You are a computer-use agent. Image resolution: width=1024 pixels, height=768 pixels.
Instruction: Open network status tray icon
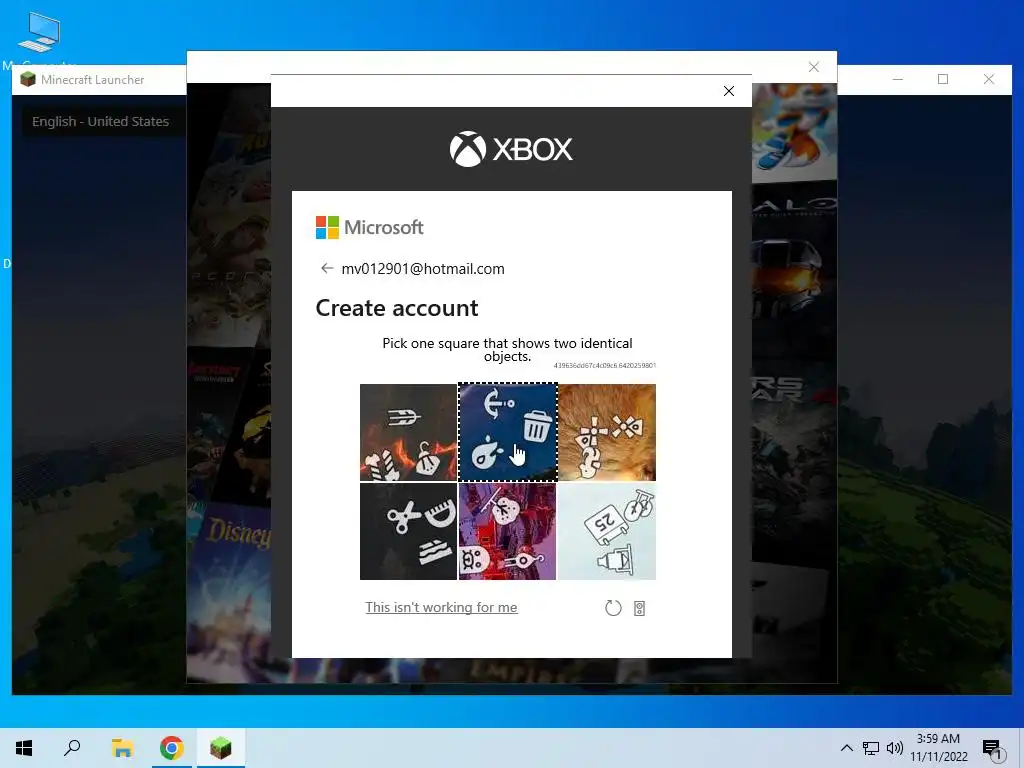click(x=871, y=748)
